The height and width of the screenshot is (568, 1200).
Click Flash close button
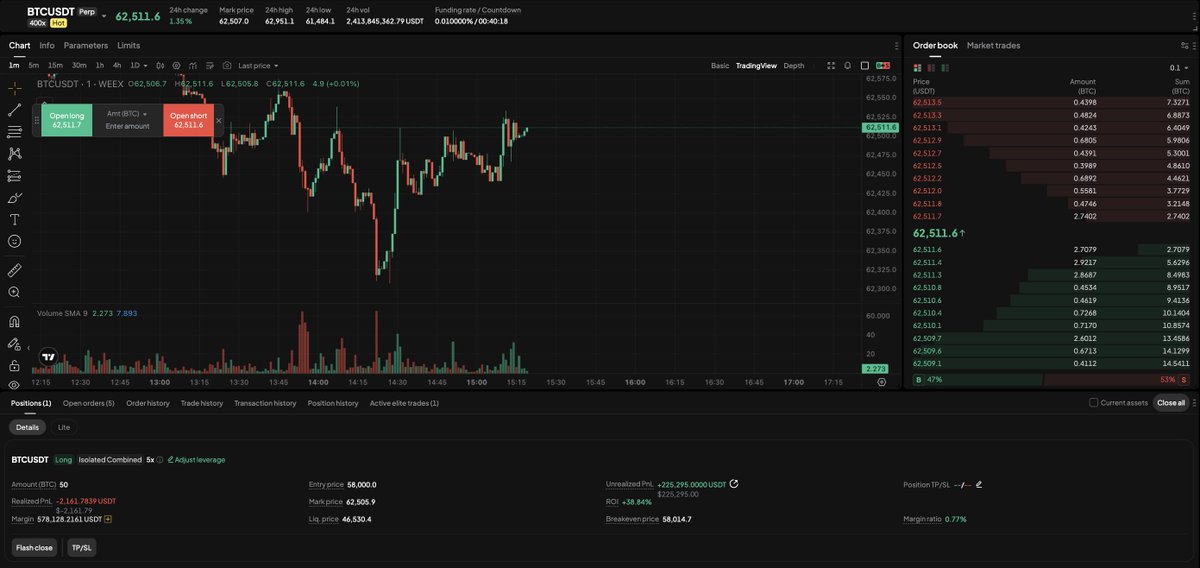click(34, 548)
